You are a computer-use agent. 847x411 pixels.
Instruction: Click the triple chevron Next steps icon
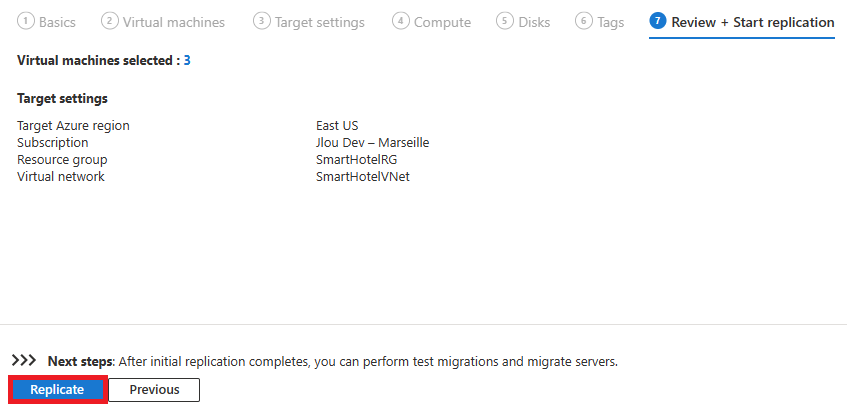(x=24, y=360)
